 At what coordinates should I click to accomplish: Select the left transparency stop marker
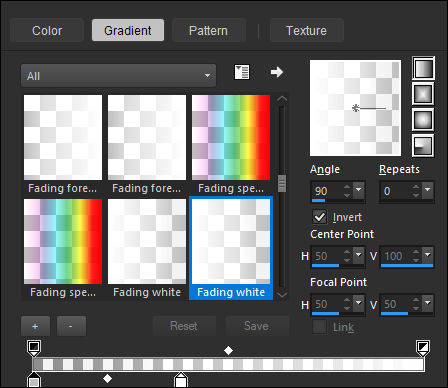[34, 348]
